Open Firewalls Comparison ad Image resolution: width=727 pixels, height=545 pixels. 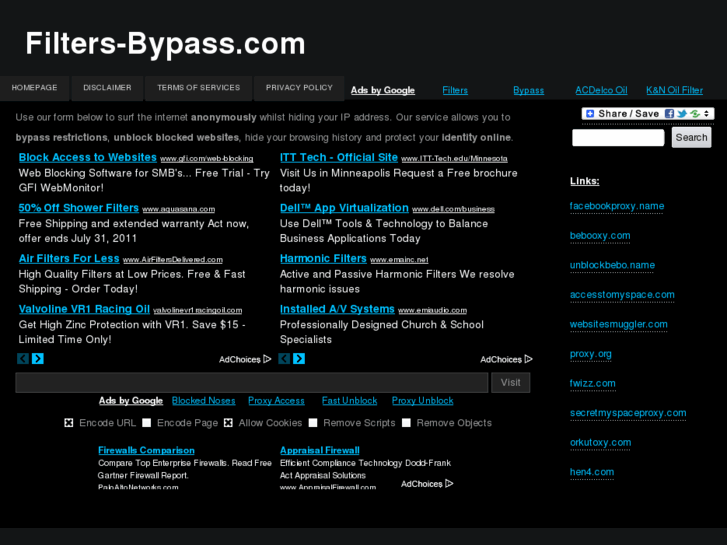pos(146,450)
